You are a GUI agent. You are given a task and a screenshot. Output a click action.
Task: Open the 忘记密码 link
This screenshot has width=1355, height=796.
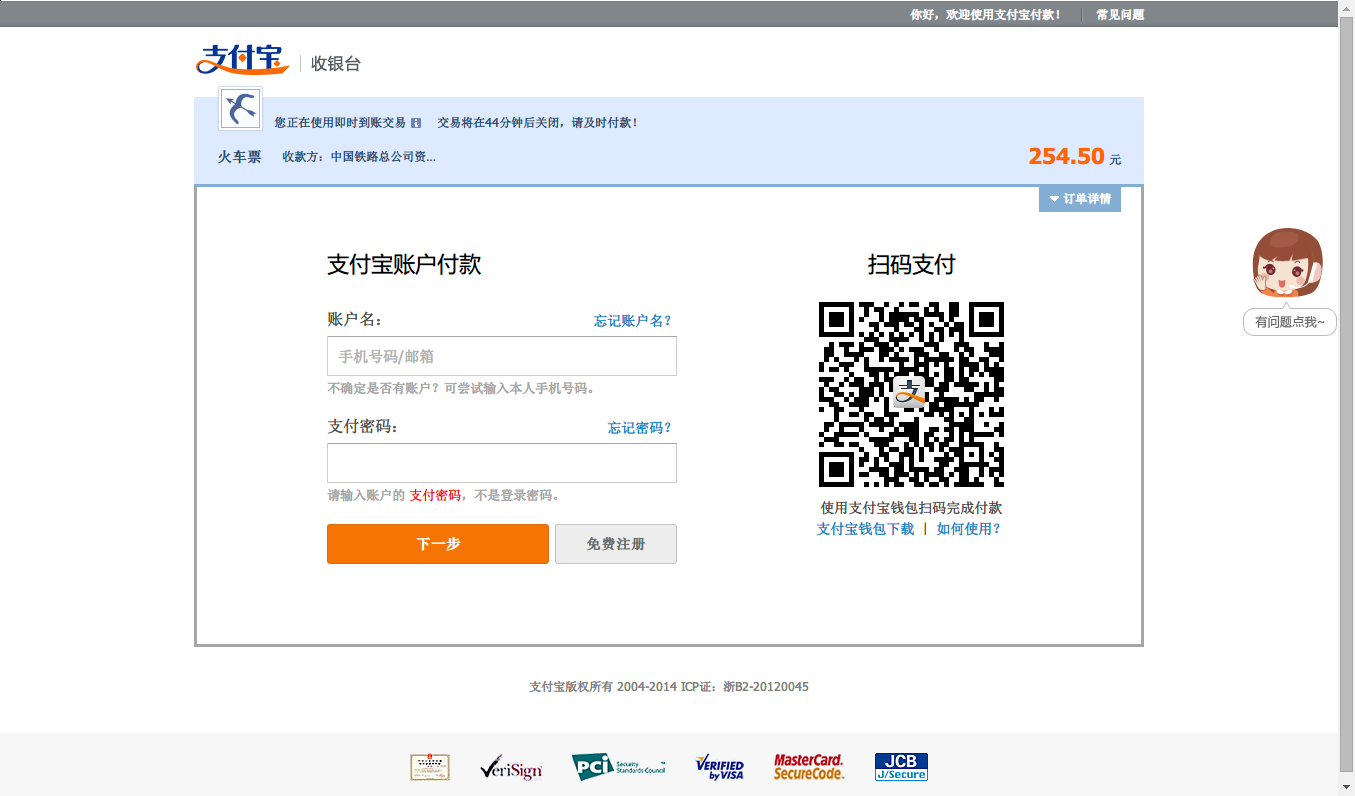click(x=639, y=428)
